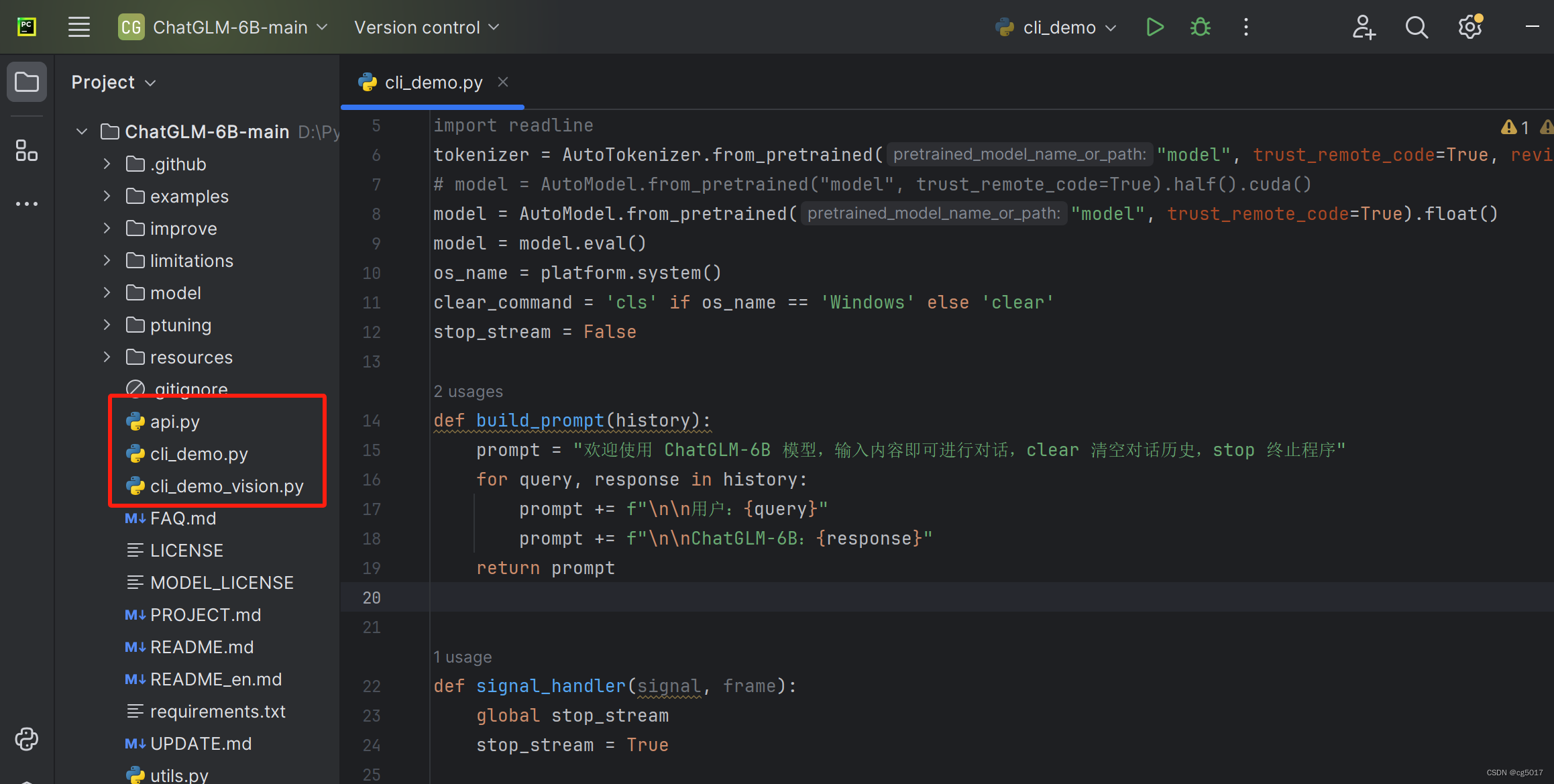
Task: Close the cli_demo.py tab
Action: click(x=503, y=82)
